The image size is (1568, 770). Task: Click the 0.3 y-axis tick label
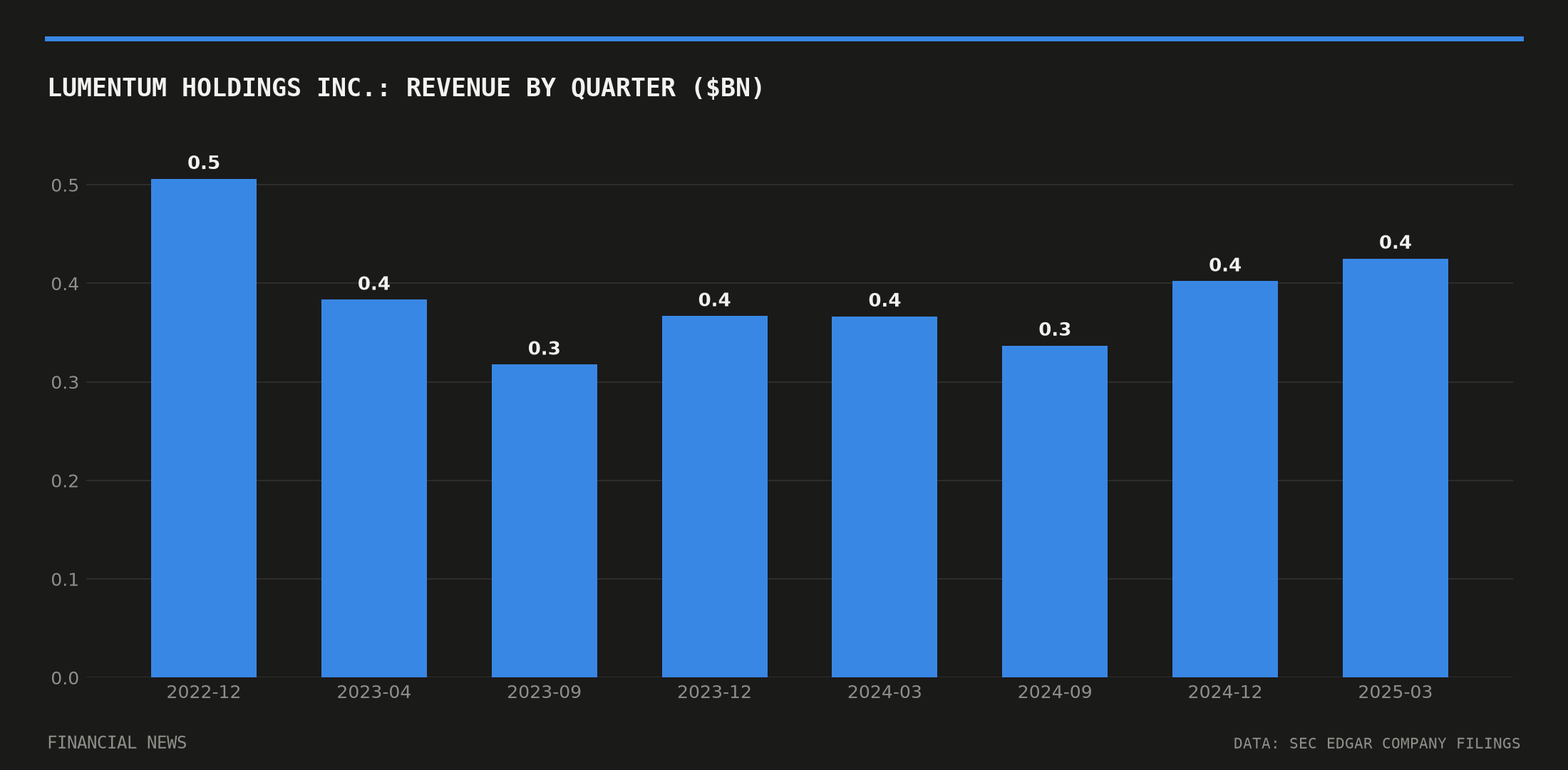coord(65,382)
